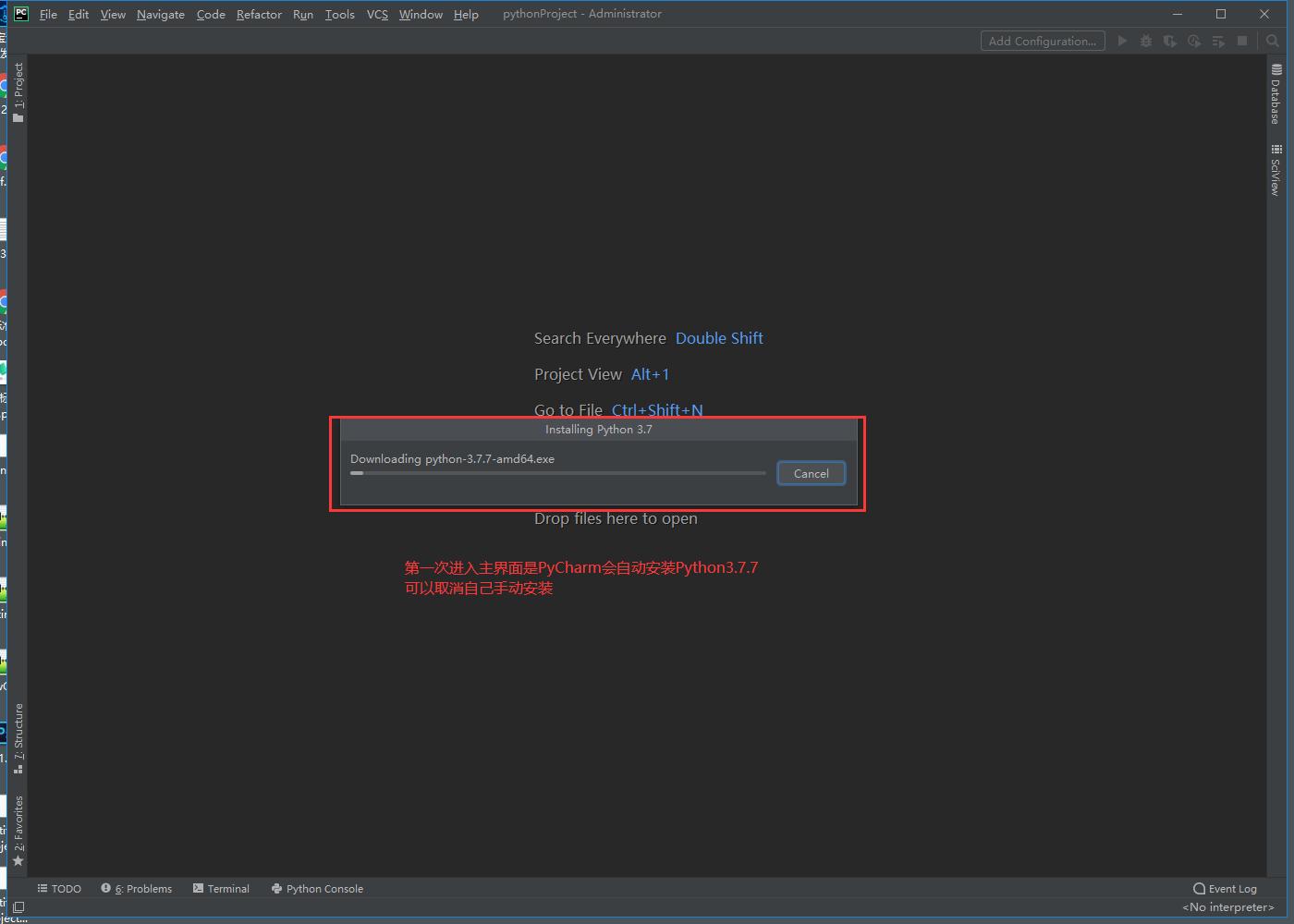The height and width of the screenshot is (924, 1294).
Task: Open the Refactor menu
Action: point(259,14)
